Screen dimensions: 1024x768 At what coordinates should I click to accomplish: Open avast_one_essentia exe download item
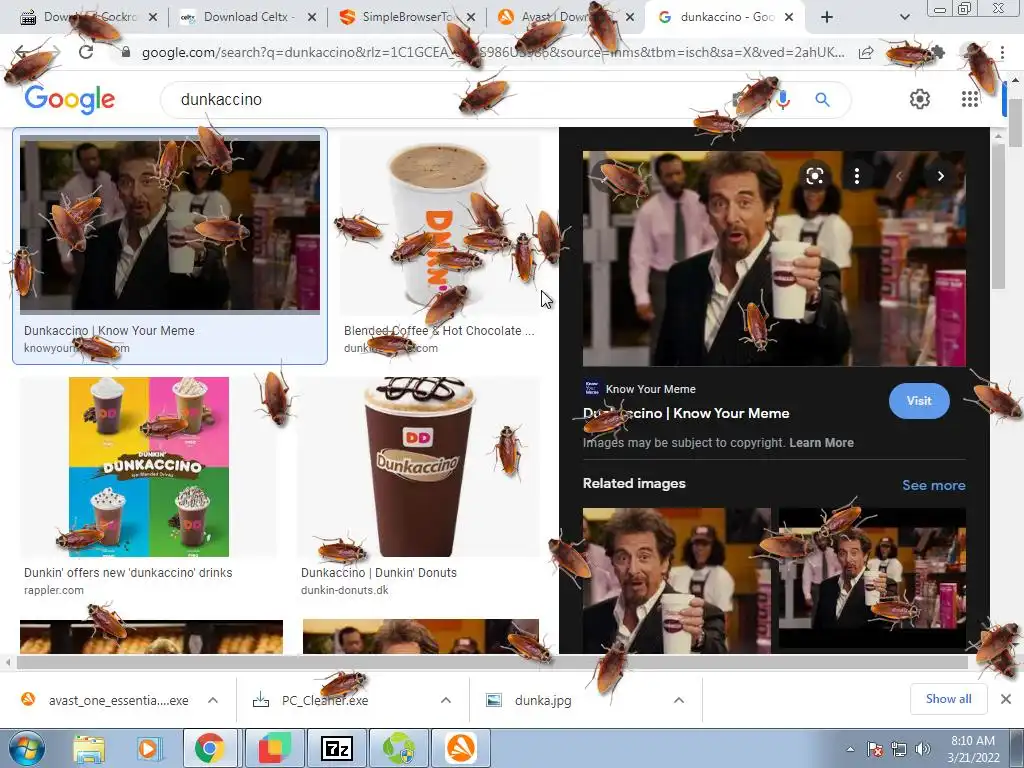118,700
